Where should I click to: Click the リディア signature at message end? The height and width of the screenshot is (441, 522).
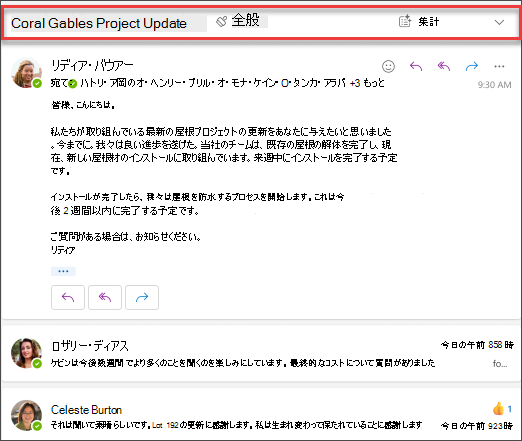[x=63, y=250]
